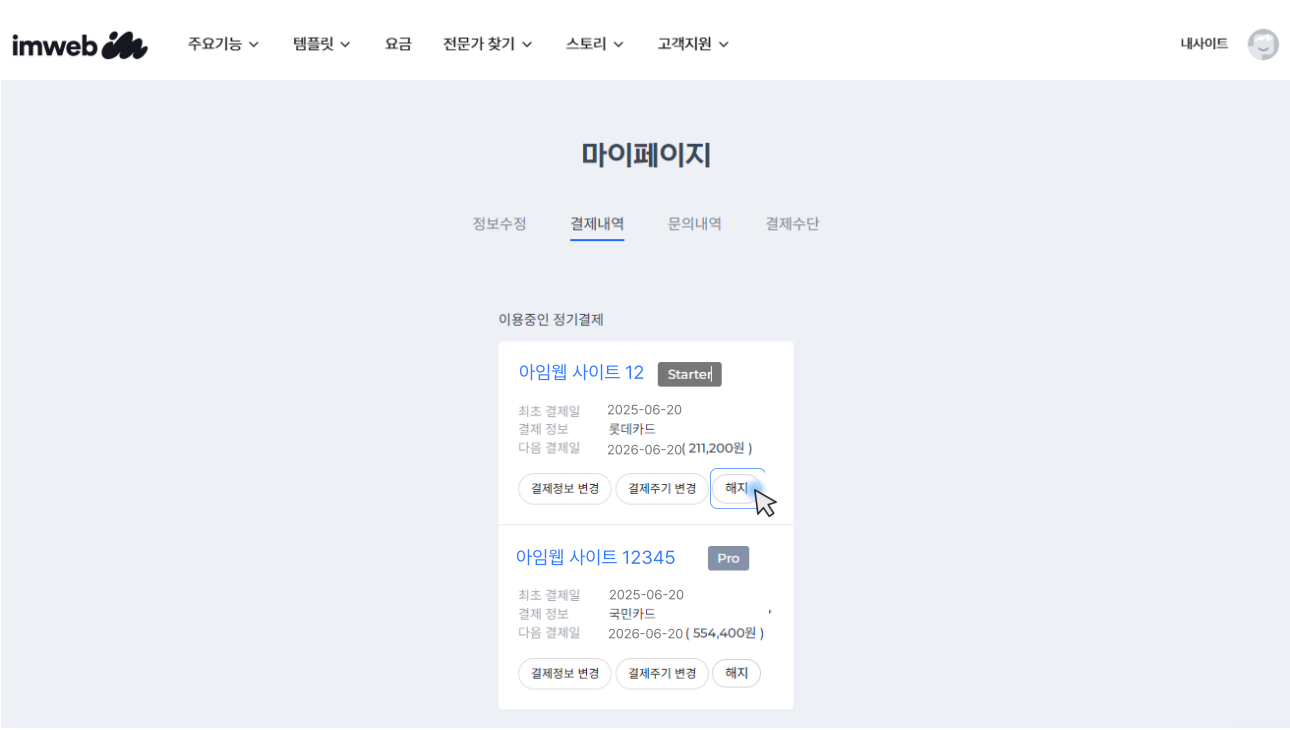Viewport: 1290px width, 730px height.
Task: Open the 문의내역 tab
Action: click(695, 224)
